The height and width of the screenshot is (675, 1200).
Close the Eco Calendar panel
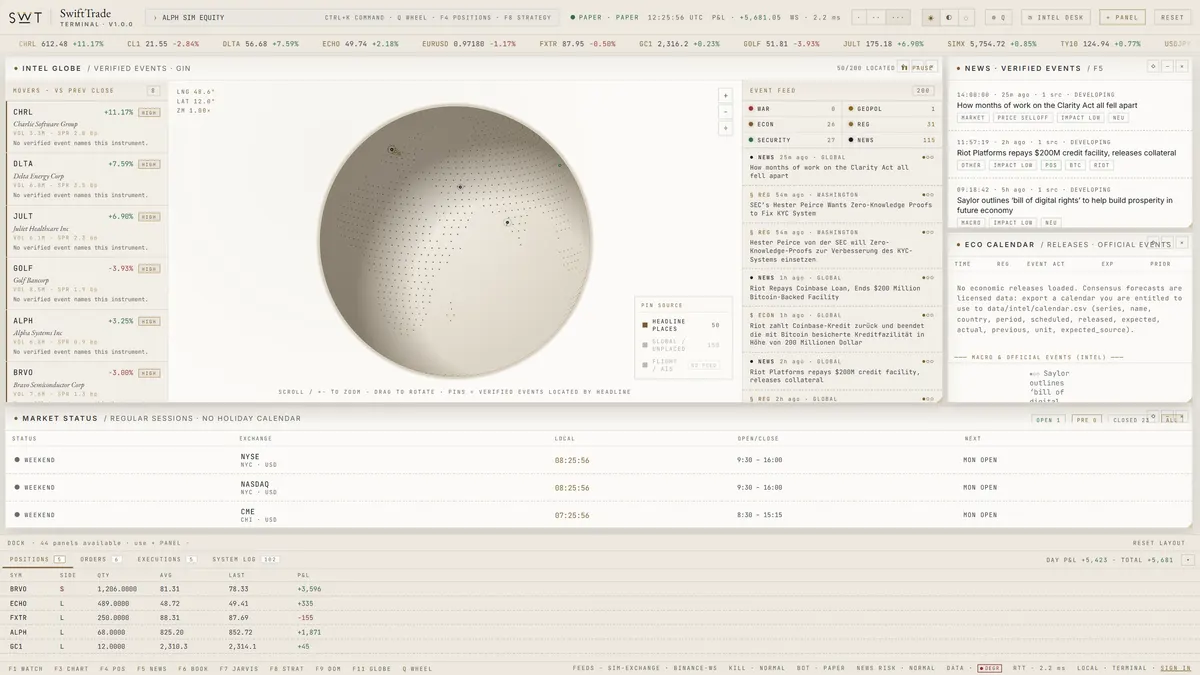(1182, 243)
